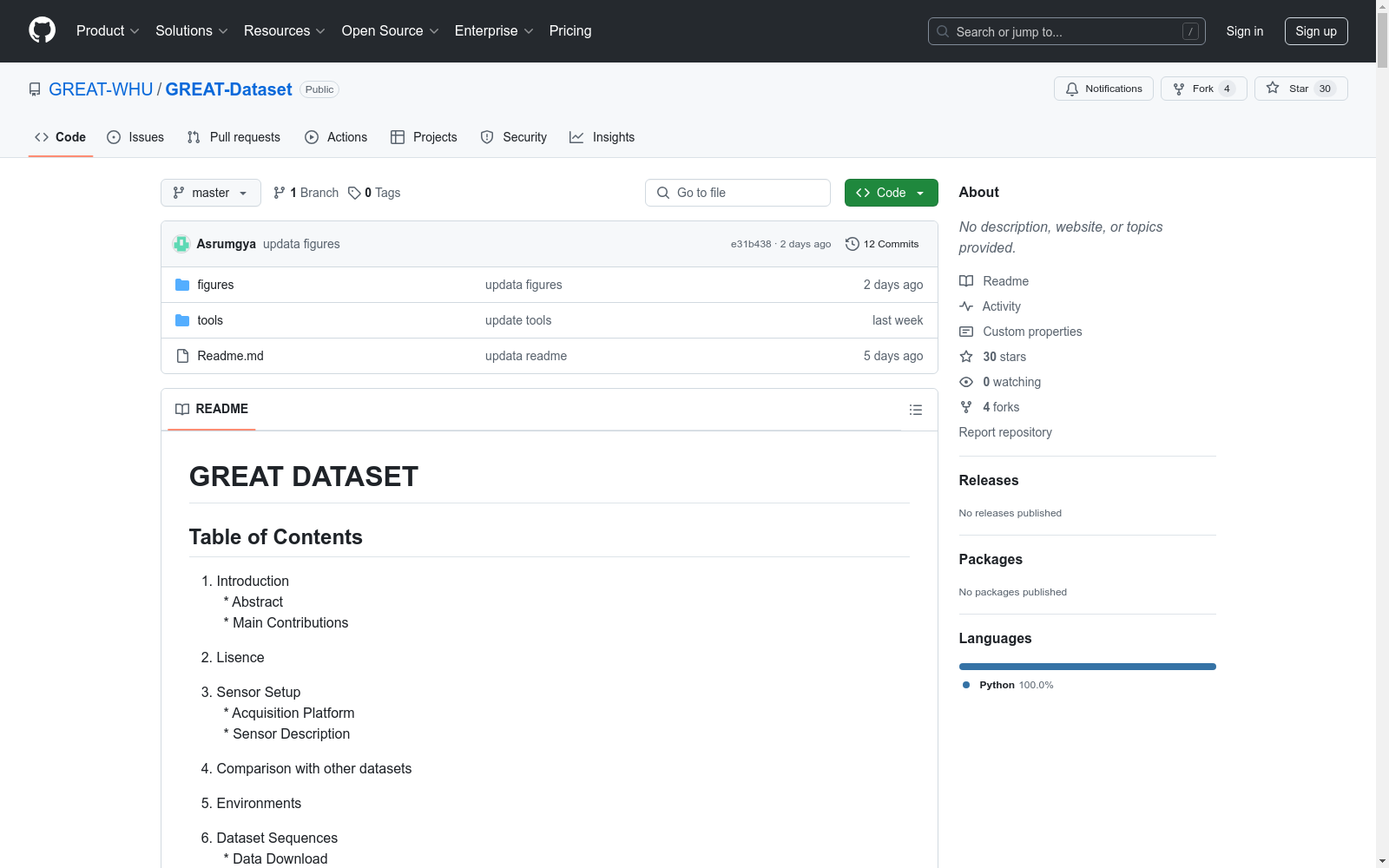
Task: Click the tag icon next to 0 Tags
Action: [x=354, y=193]
